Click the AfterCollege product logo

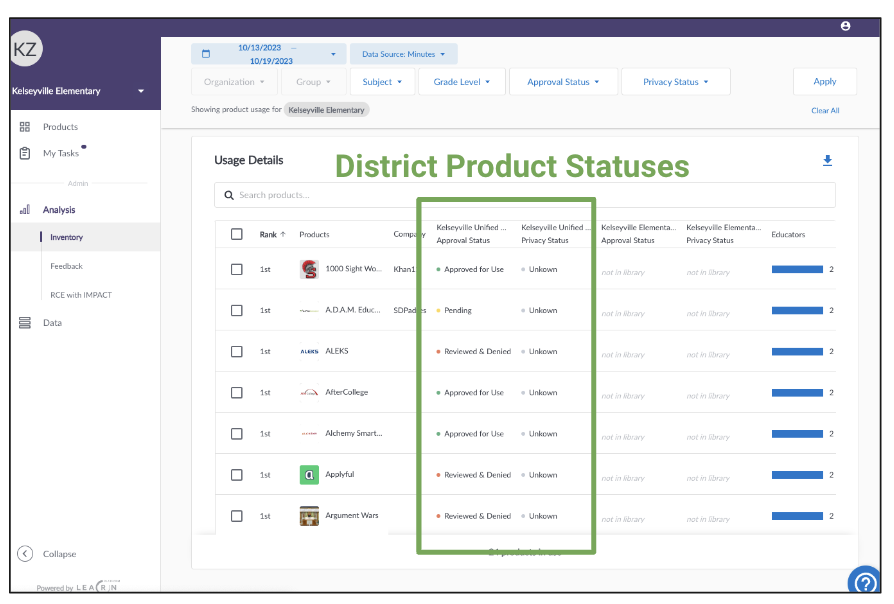pyautogui.click(x=309, y=392)
